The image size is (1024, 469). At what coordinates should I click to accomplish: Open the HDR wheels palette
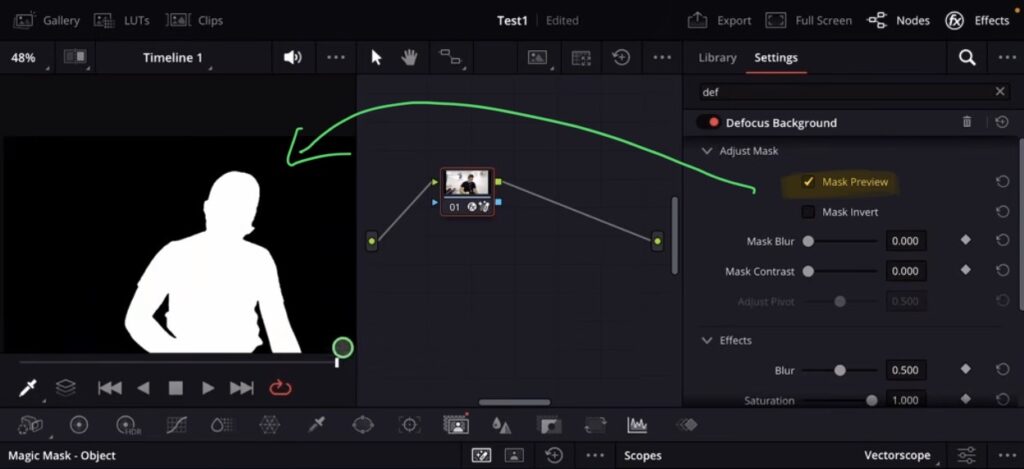pyautogui.click(x=127, y=426)
